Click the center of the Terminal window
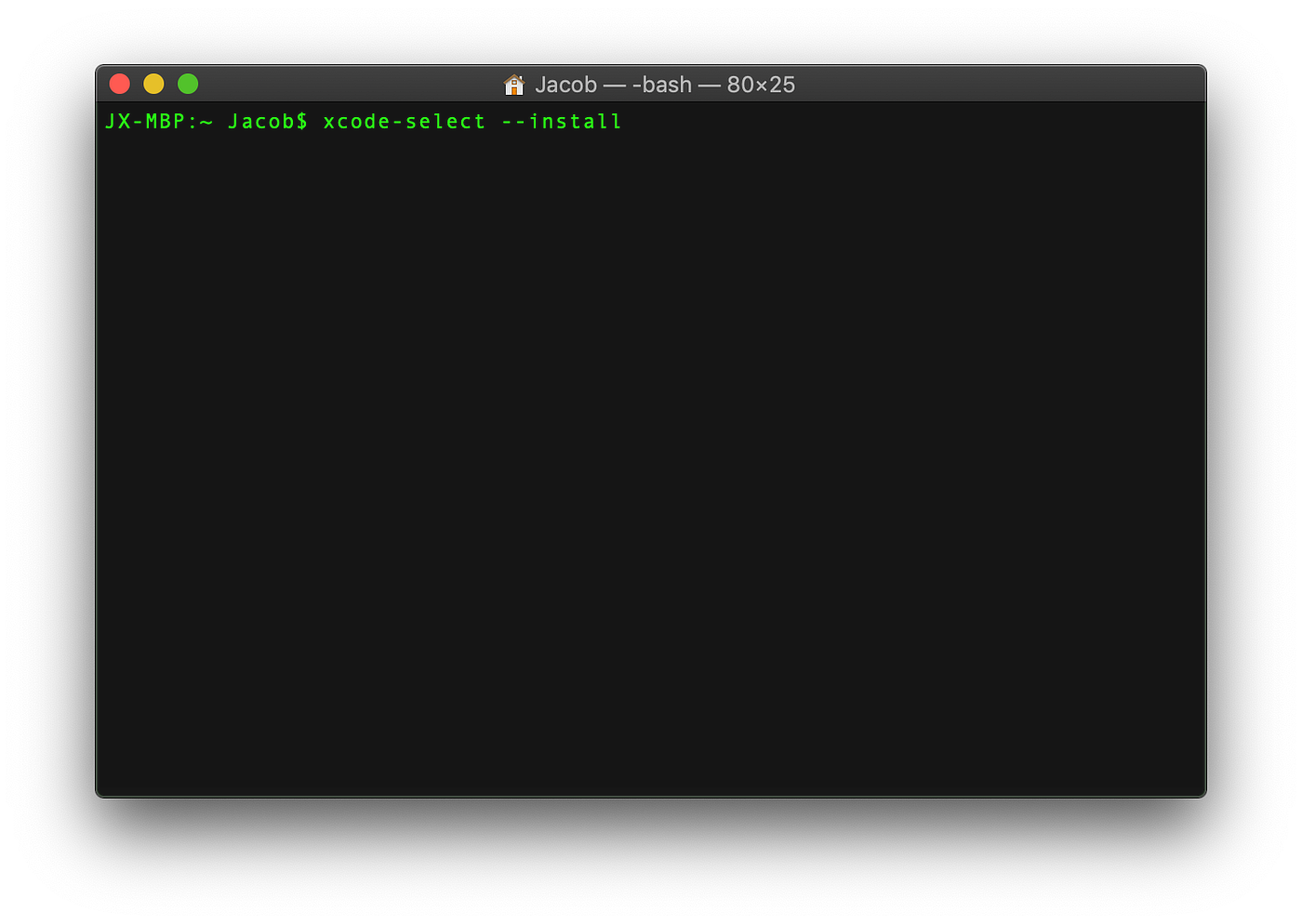Screen dimensions: 1302x924 tap(651, 430)
